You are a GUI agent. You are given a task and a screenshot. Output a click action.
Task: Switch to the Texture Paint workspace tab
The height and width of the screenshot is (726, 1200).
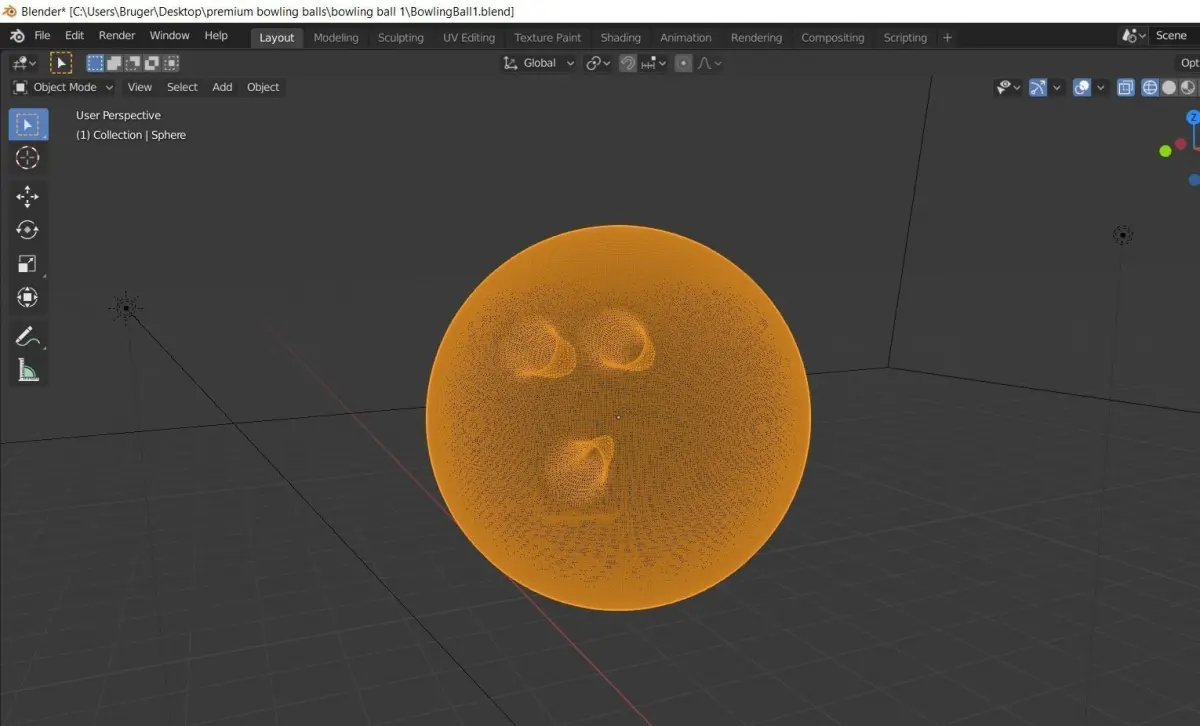coord(547,37)
